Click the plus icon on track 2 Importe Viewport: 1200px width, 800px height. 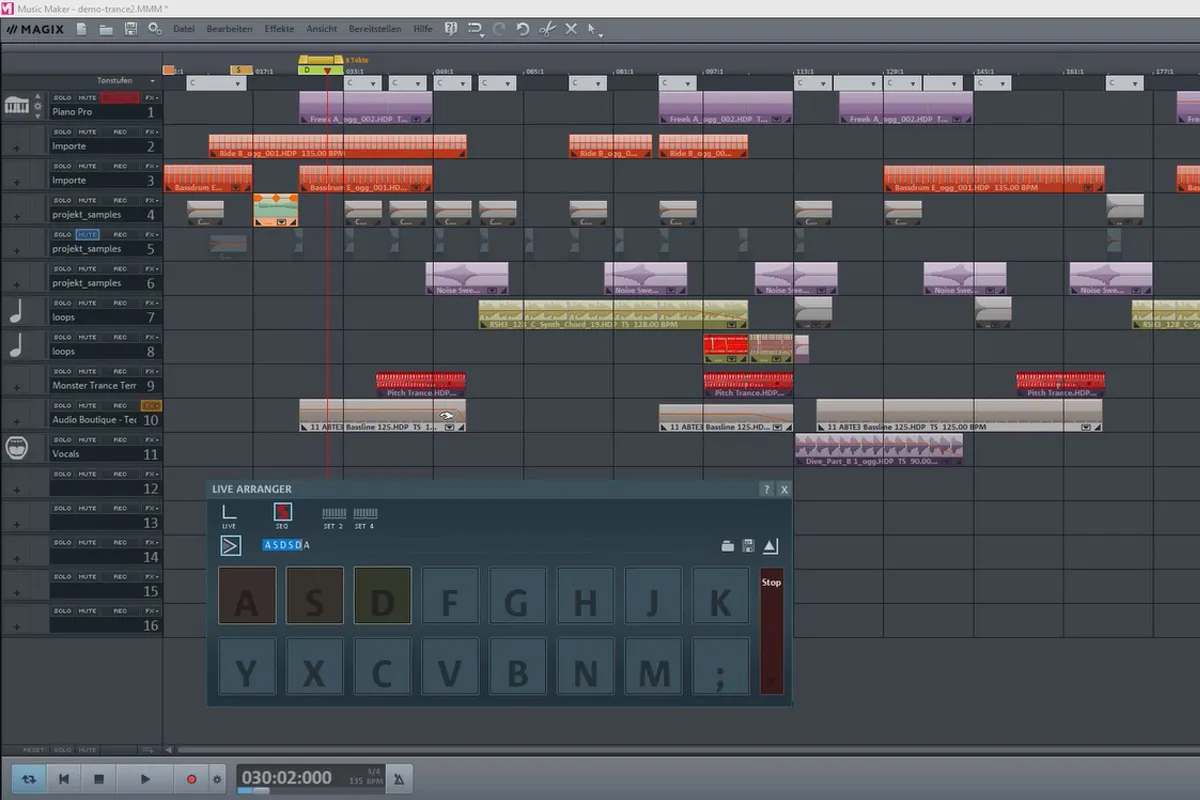click(16, 148)
